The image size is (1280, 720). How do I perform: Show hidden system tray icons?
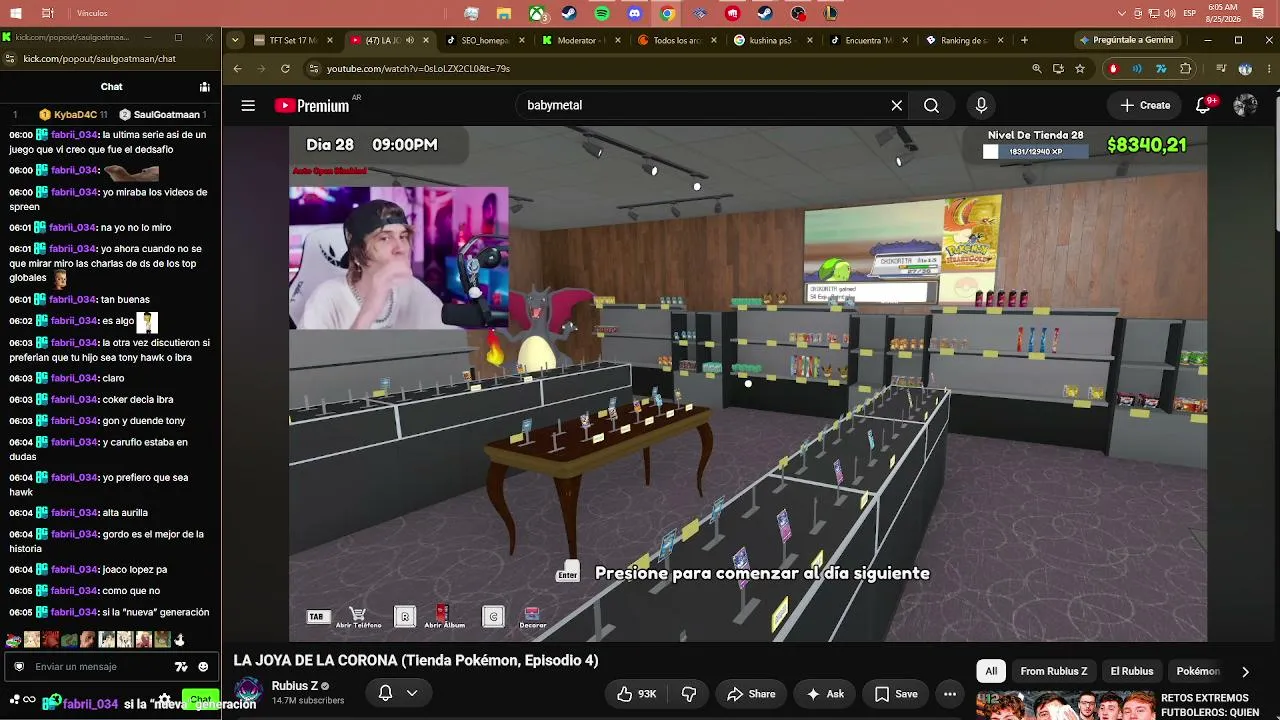point(1123,14)
